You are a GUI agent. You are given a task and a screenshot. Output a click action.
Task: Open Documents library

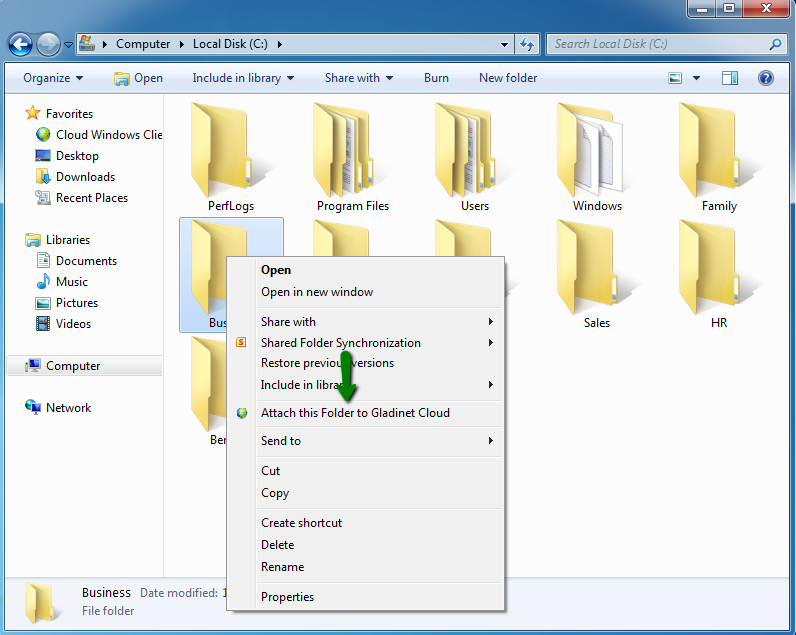[76, 261]
